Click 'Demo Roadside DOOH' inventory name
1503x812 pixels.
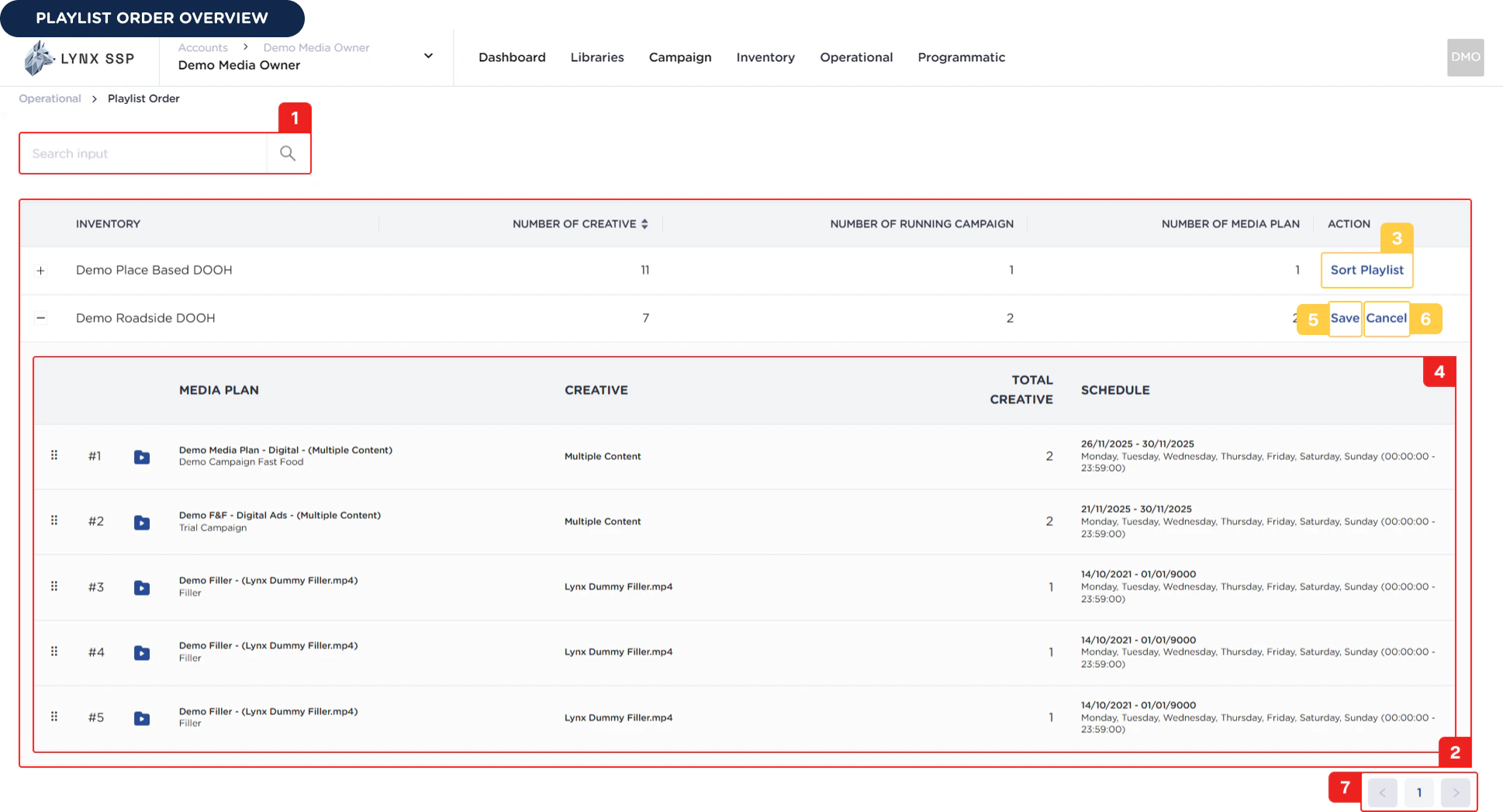pos(146,318)
